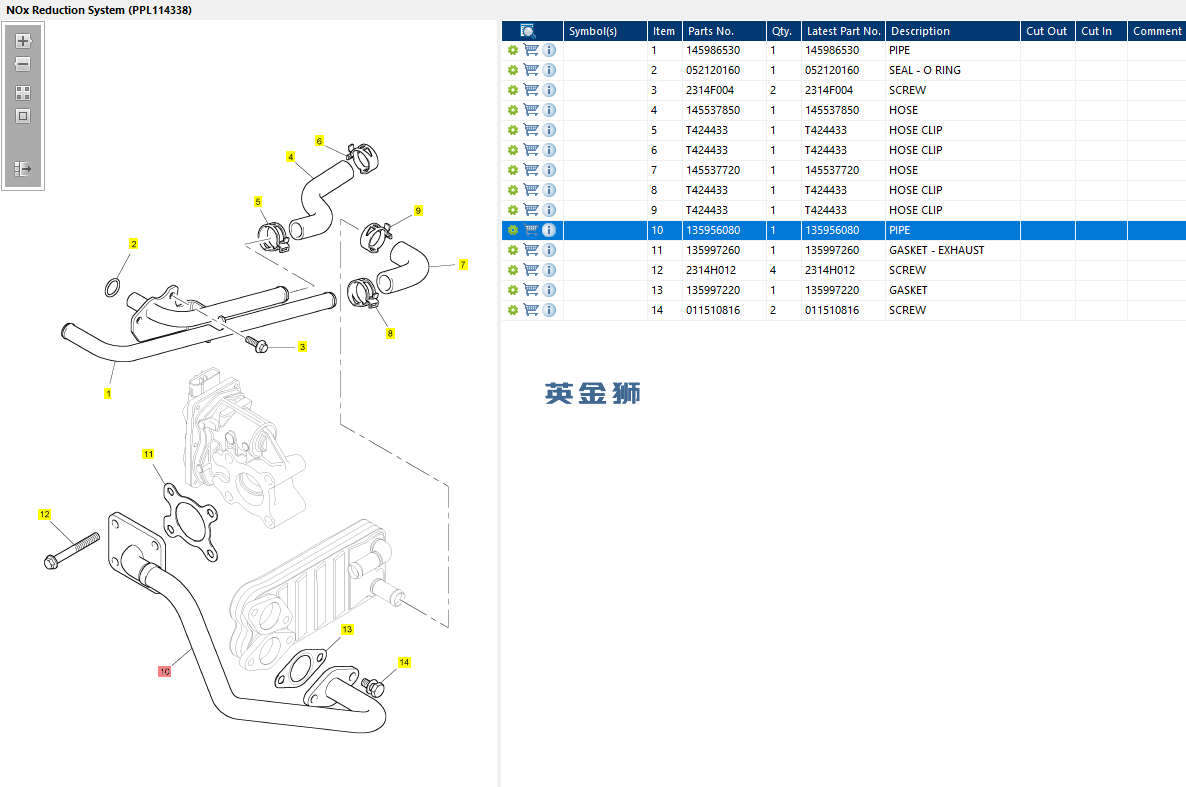Click the Comment column header
The width and height of the screenshot is (1186, 787).
[x=1157, y=31]
